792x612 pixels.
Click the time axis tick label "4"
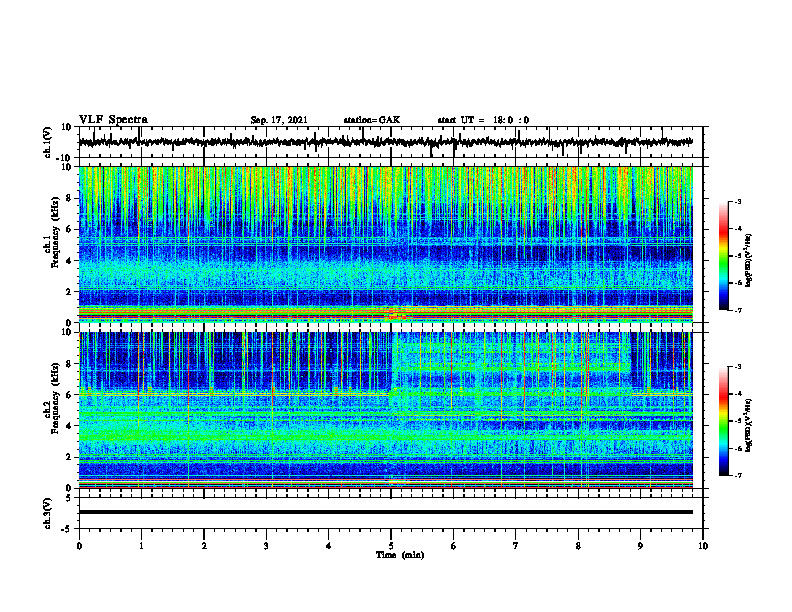tap(329, 546)
